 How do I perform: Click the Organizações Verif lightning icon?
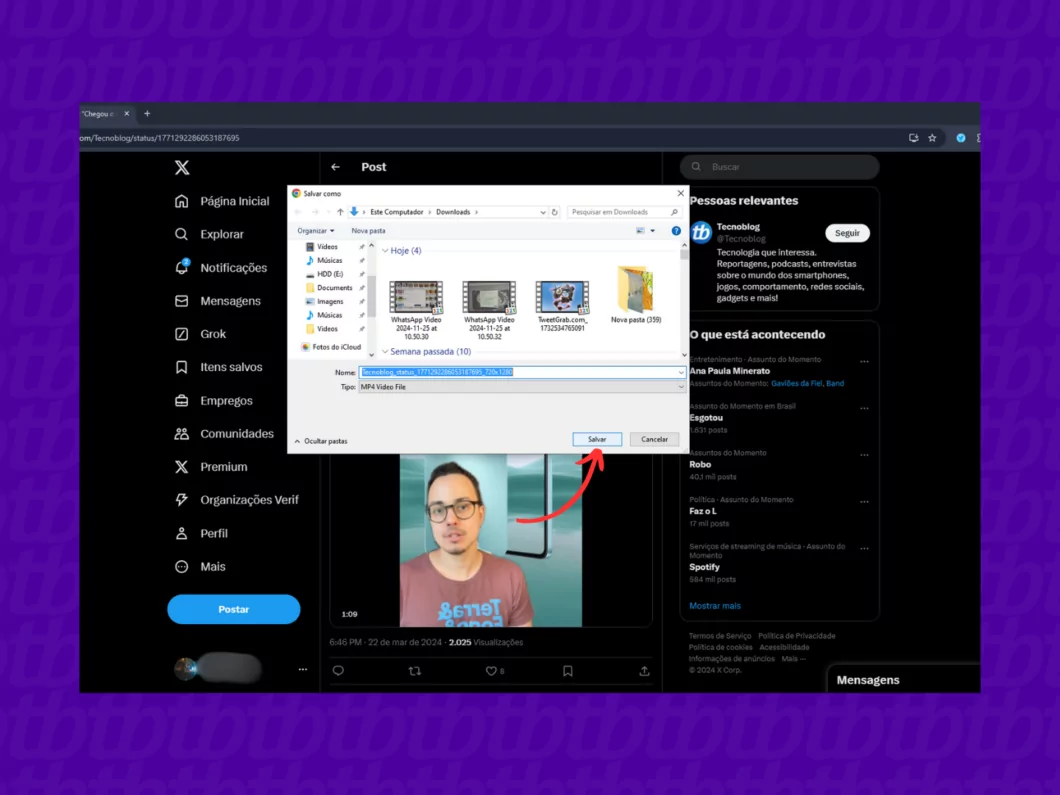pyautogui.click(x=182, y=500)
